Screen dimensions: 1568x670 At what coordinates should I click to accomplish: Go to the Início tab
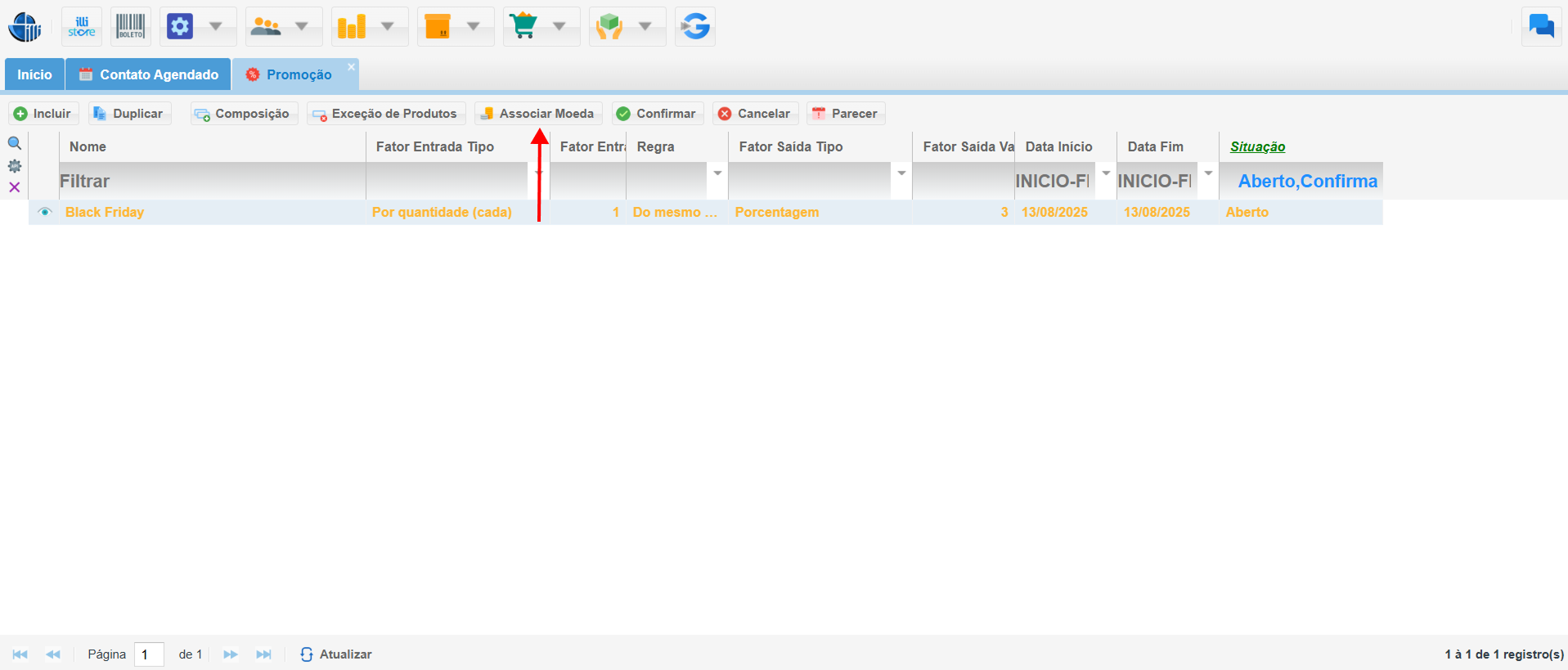coord(34,74)
